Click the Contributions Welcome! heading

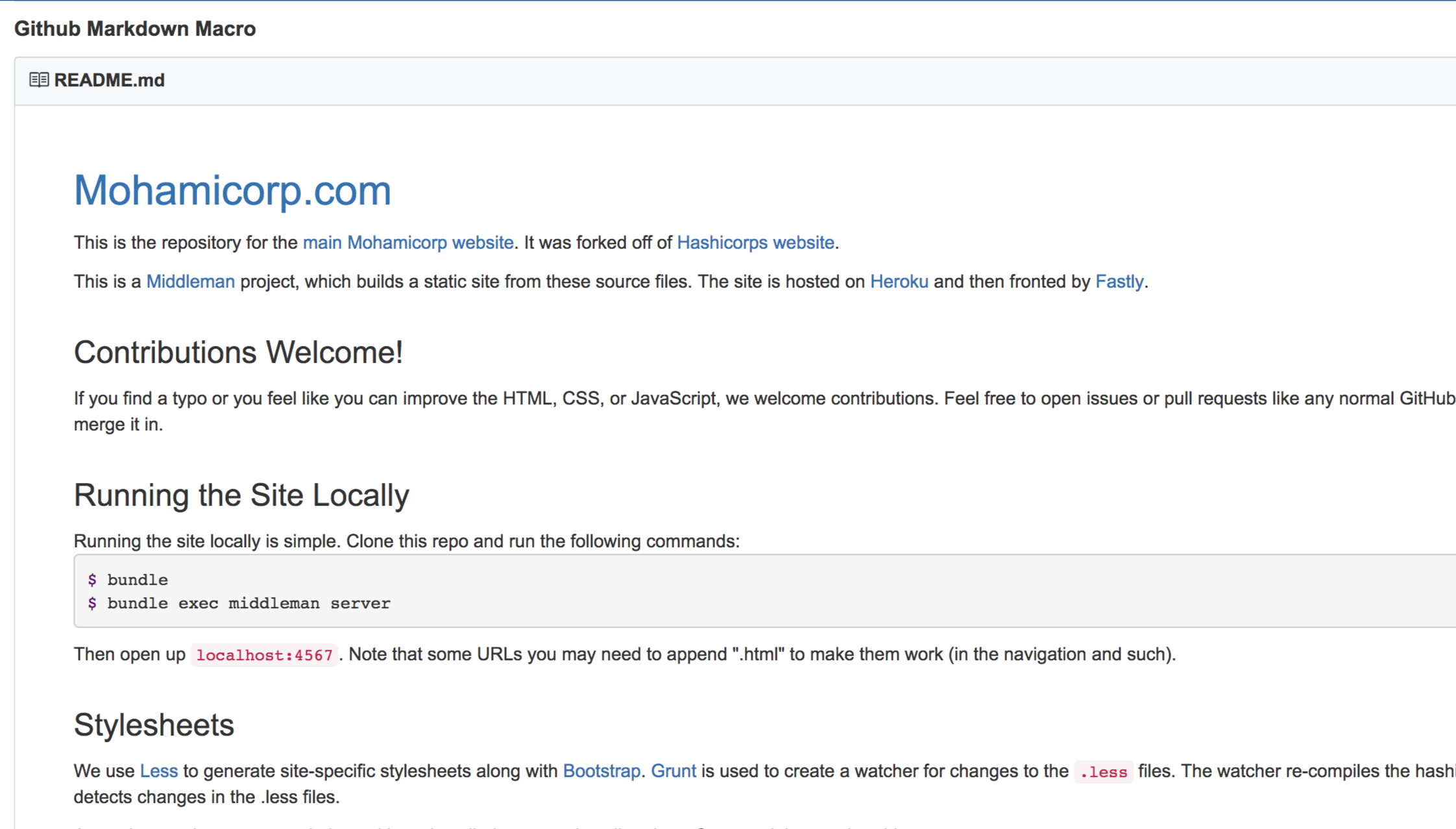(x=238, y=353)
